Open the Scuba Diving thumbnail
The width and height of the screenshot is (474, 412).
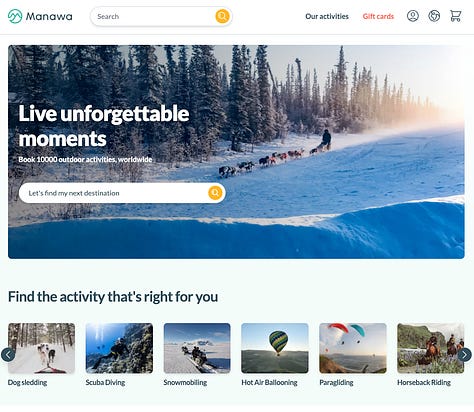[x=119, y=348]
